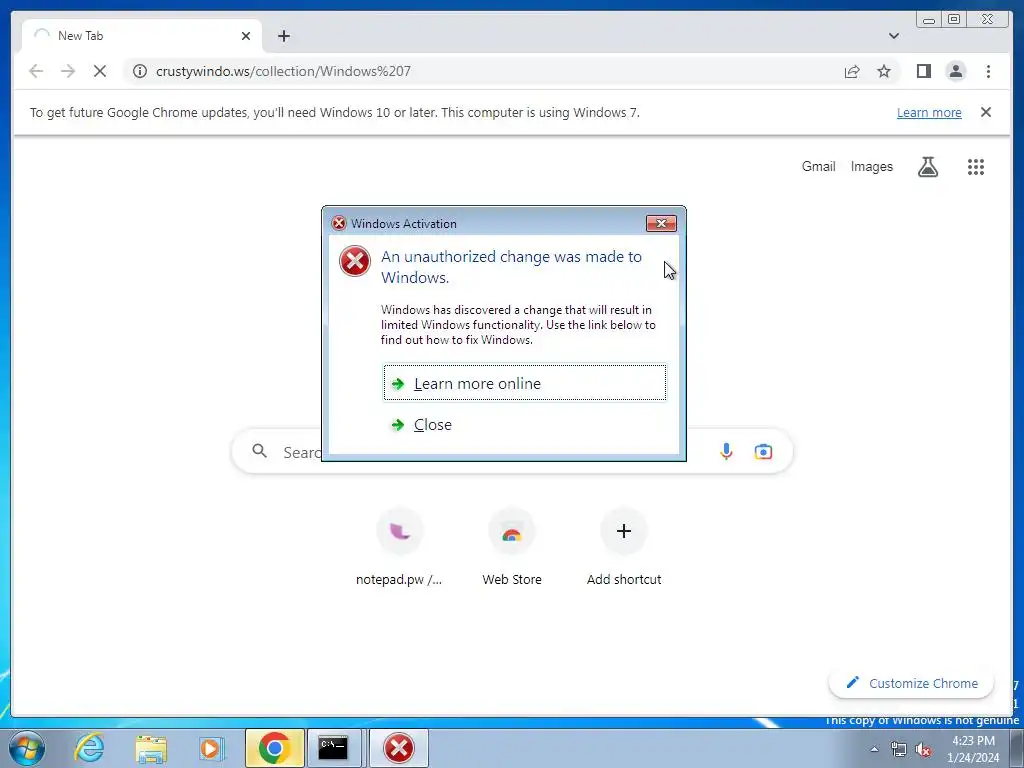Open network status tray icon
Screen dimensions: 1024x768
[x=899, y=749]
